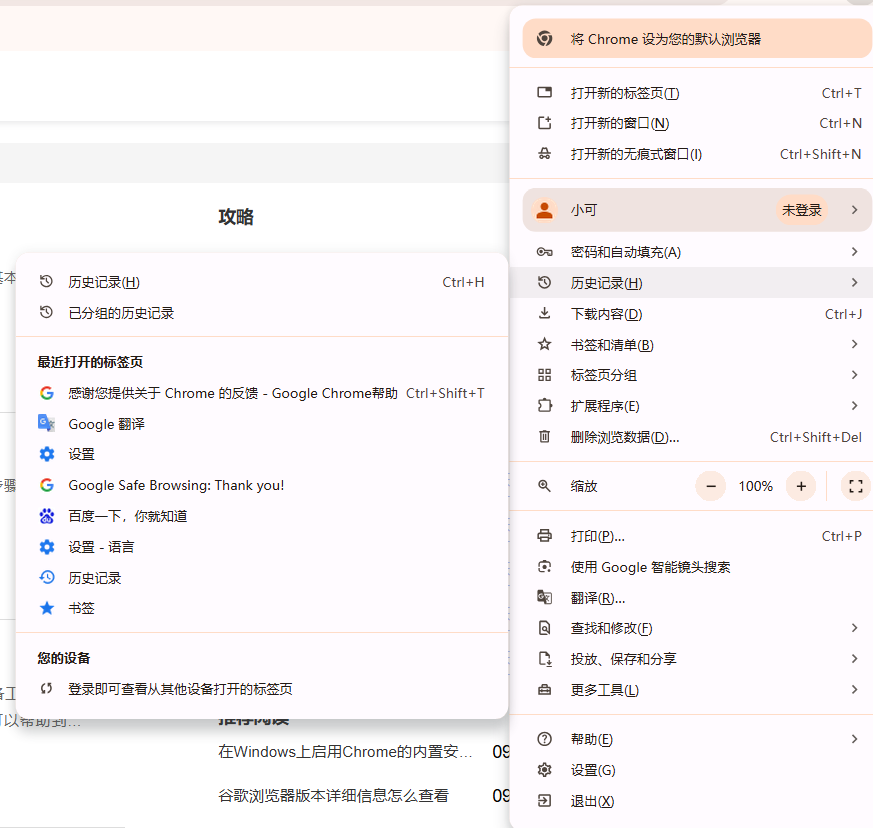
Task: Click the grid icon beside 标签页分组
Action: tap(545, 375)
